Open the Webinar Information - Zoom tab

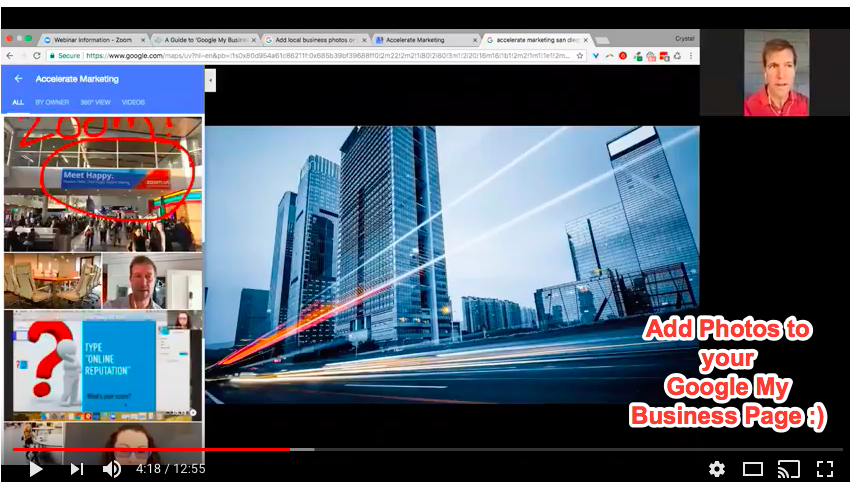pos(92,39)
